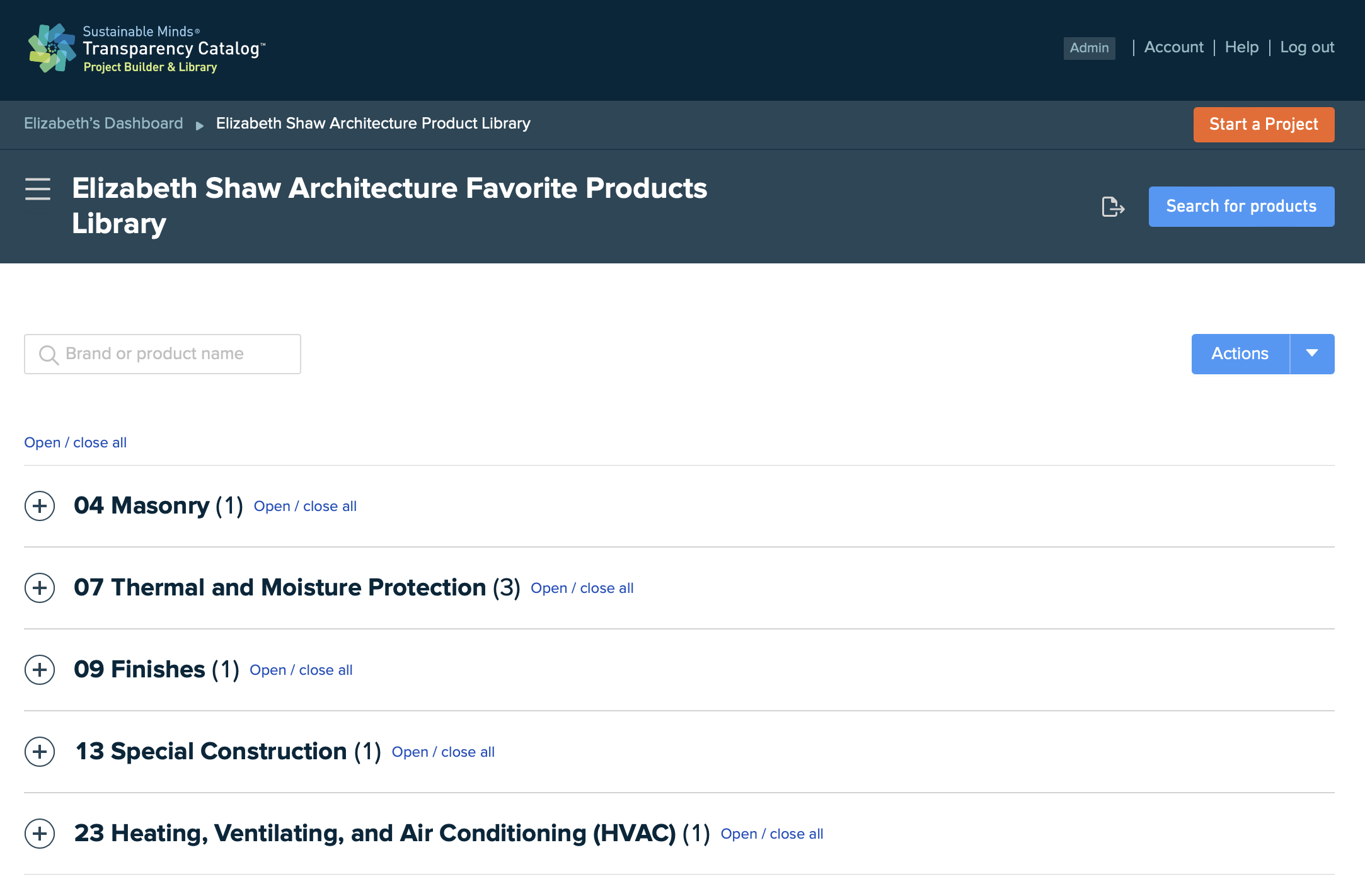The width and height of the screenshot is (1365, 896).
Task: Click the Sustainable Minds pinwheel logo
Action: pos(52,49)
